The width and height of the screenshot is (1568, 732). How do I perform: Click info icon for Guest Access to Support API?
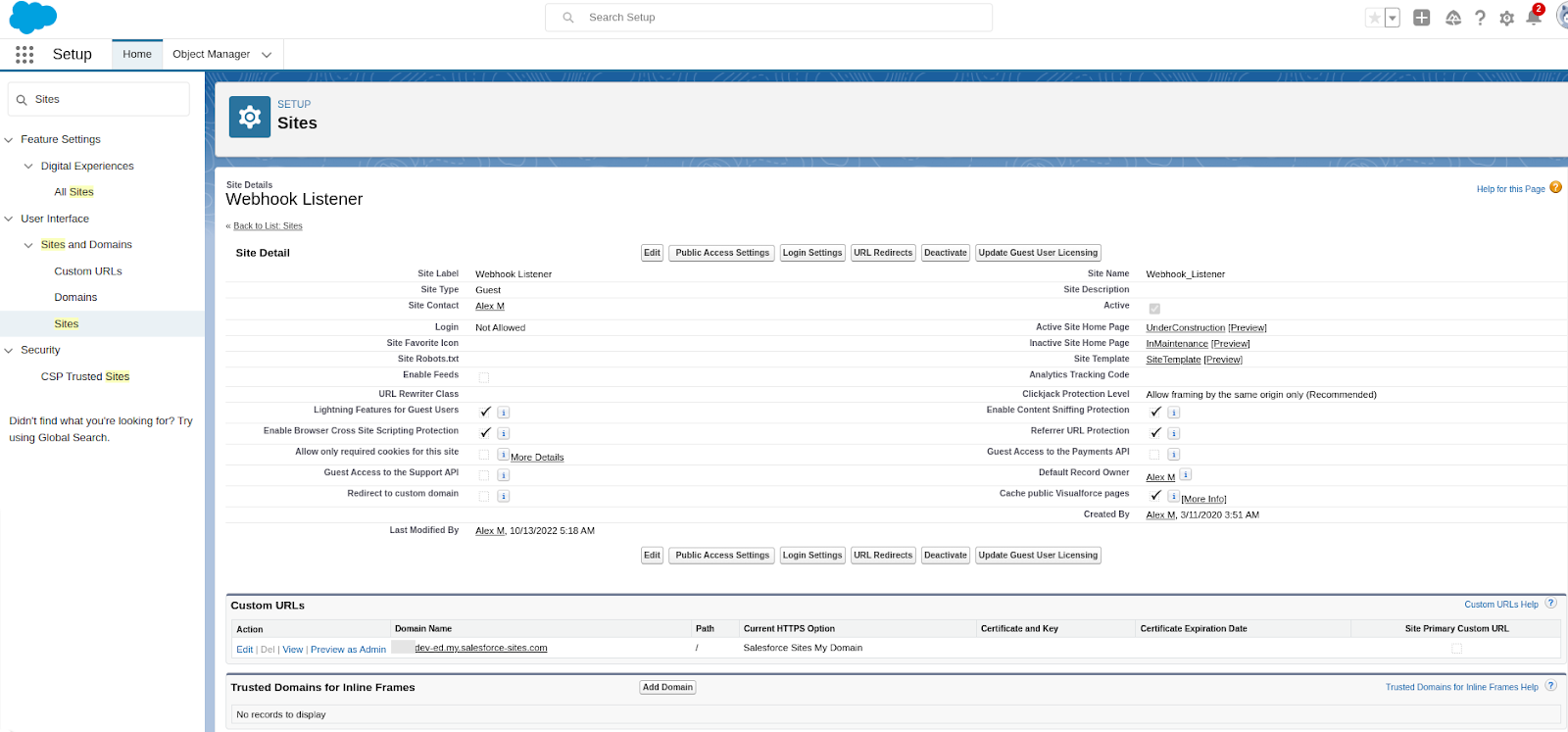(503, 475)
